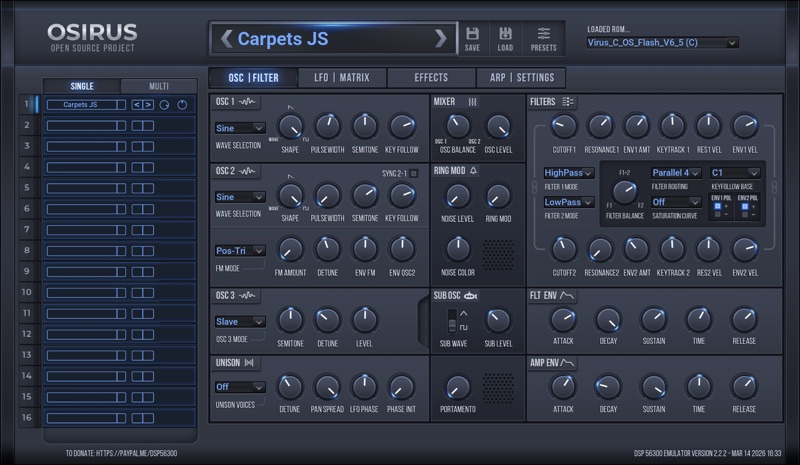Open the ARP | SETTINGS tab

coord(521,78)
